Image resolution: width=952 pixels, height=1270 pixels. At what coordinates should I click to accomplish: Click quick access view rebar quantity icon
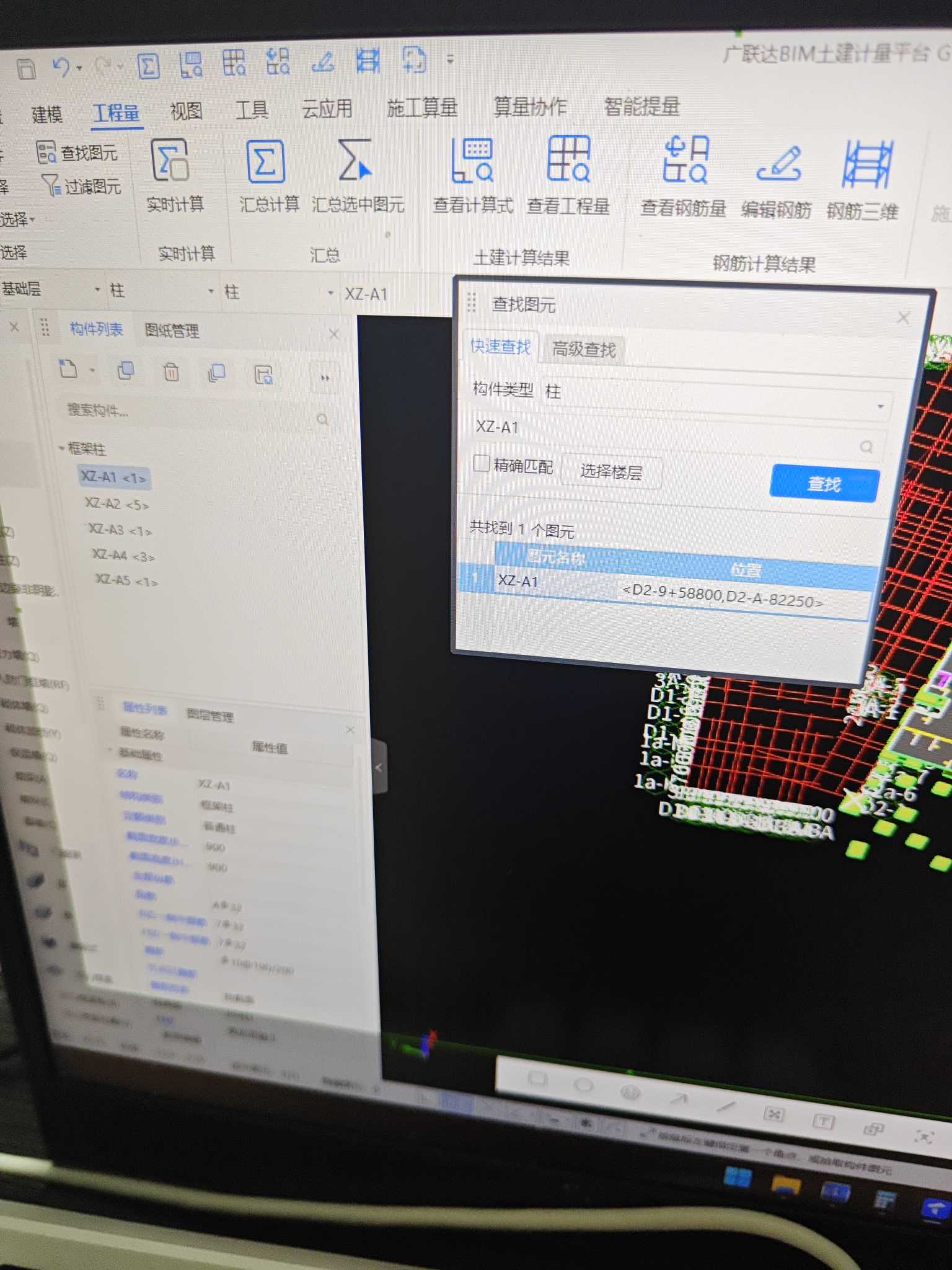[x=278, y=62]
